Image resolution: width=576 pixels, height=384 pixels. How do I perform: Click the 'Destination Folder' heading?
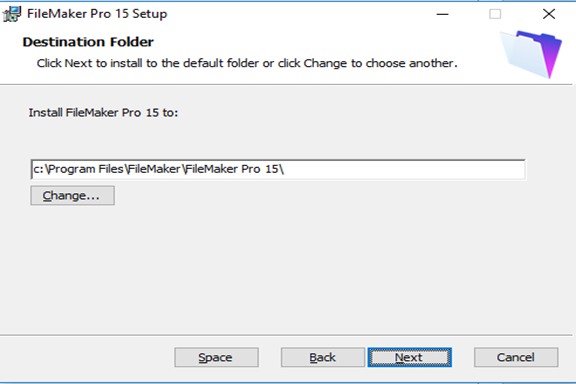[x=88, y=42]
